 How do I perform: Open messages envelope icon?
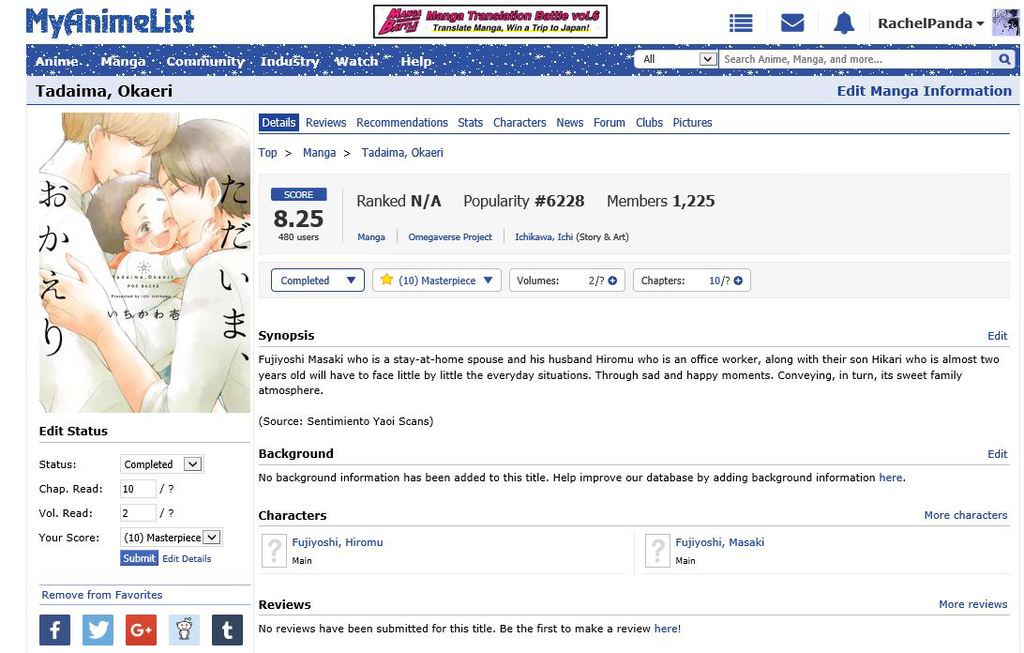click(x=792, y=23)
